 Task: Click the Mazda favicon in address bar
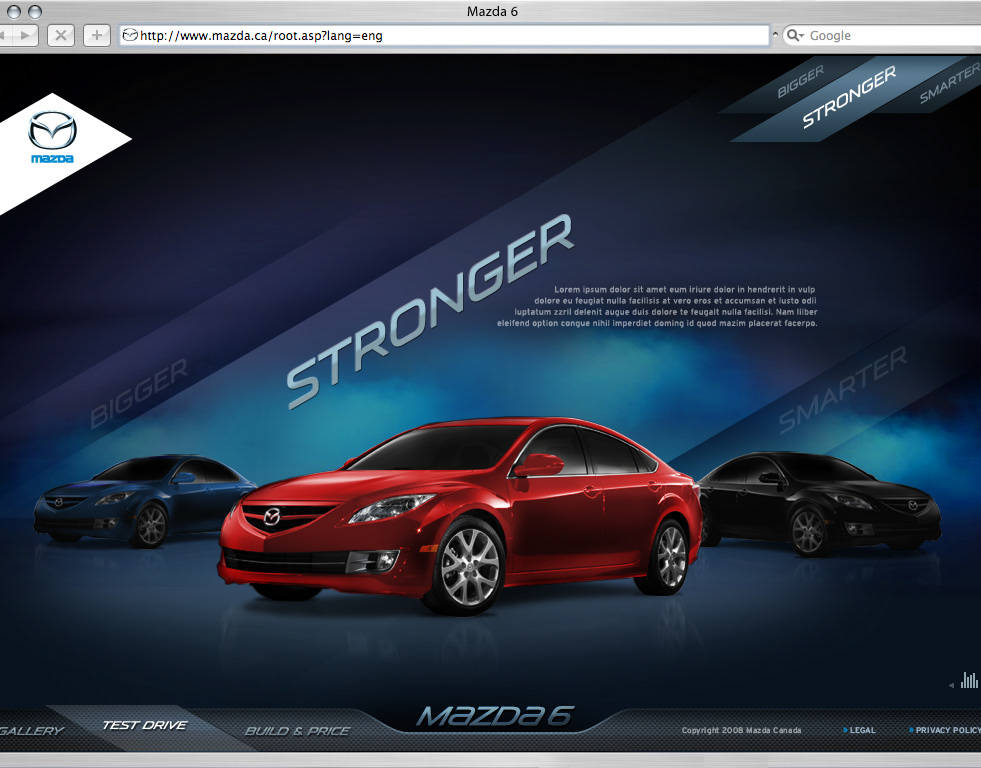click(x=130, y=35)
